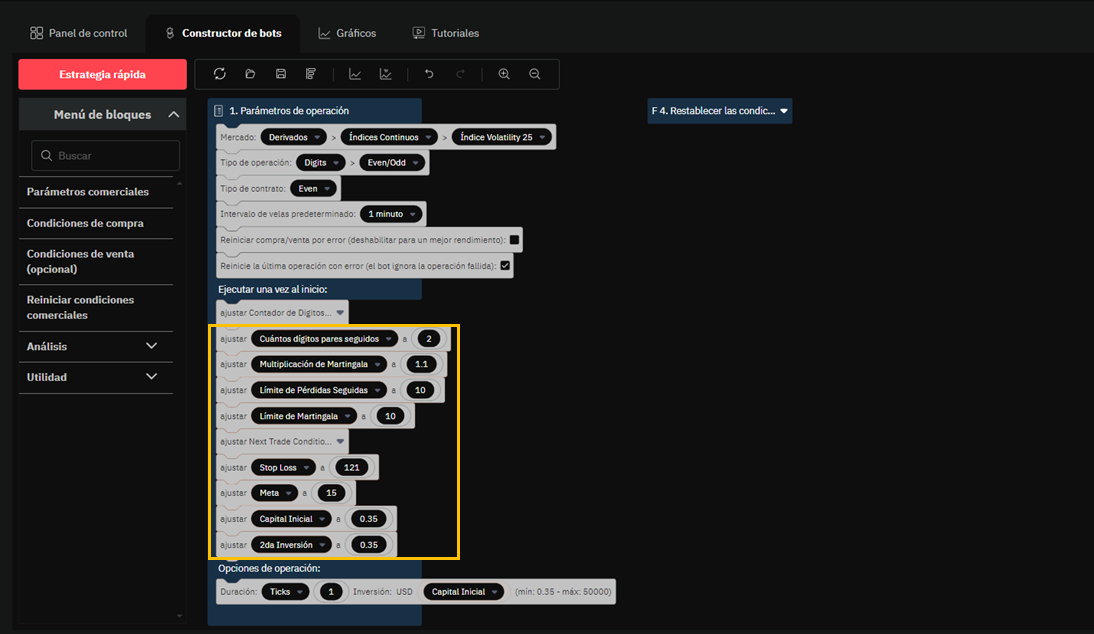Open the charts icon in toolbar
Screen dimensions: 1094x634
pyautogui.click(x=355, y=74)
